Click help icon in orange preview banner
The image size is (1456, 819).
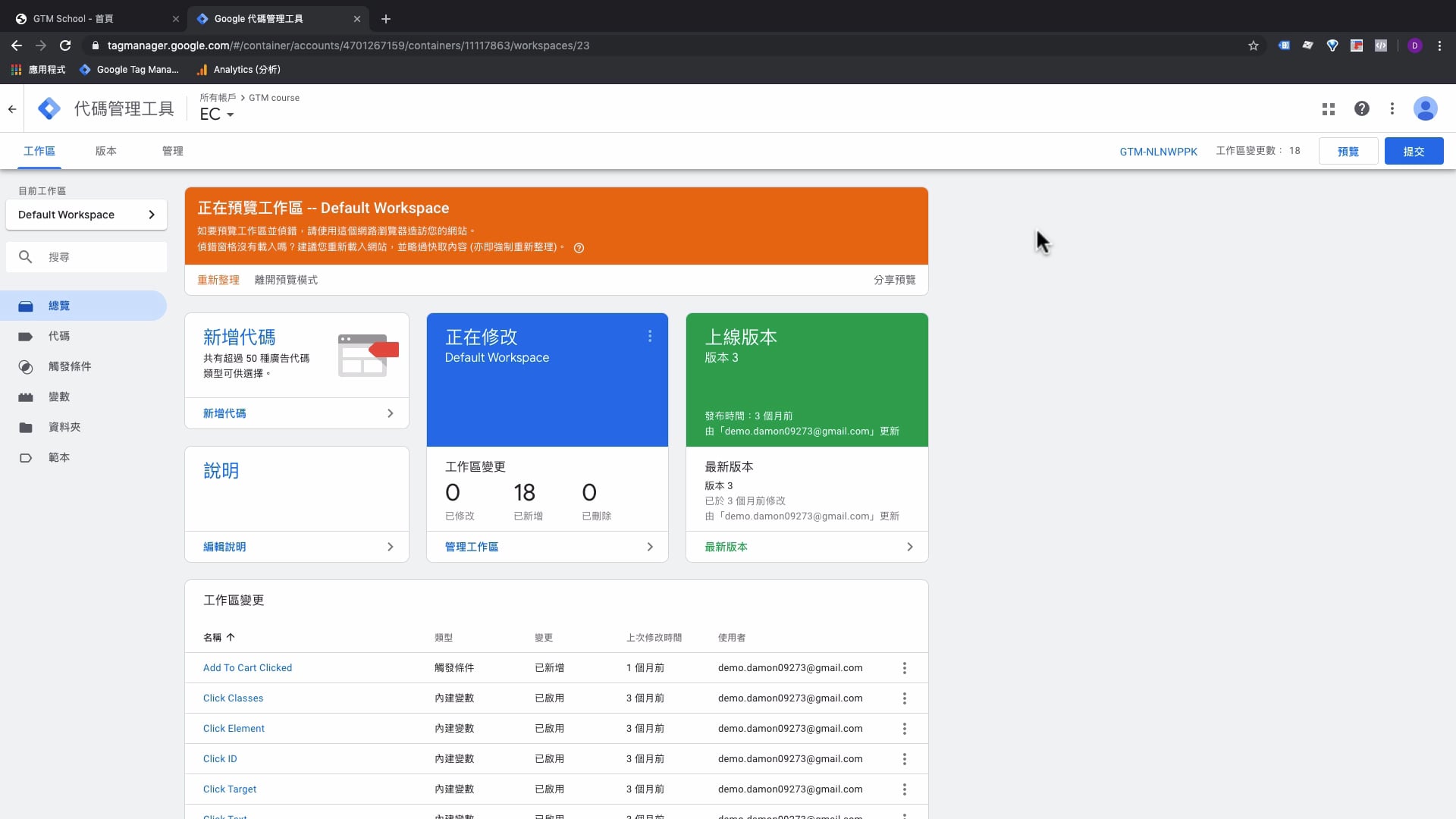pyautogui.click(x=579, y=248)
